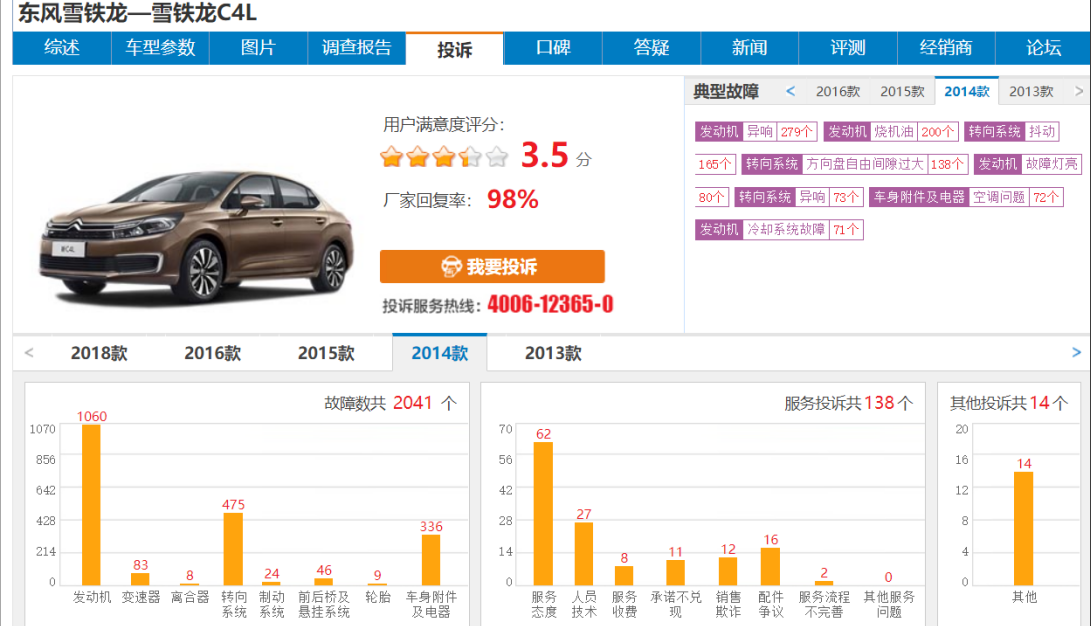This screenshot has width=1091, height=626.
Task: Open 车身附件及电器 空调问题 72个 tag
Action: point(966,197)
